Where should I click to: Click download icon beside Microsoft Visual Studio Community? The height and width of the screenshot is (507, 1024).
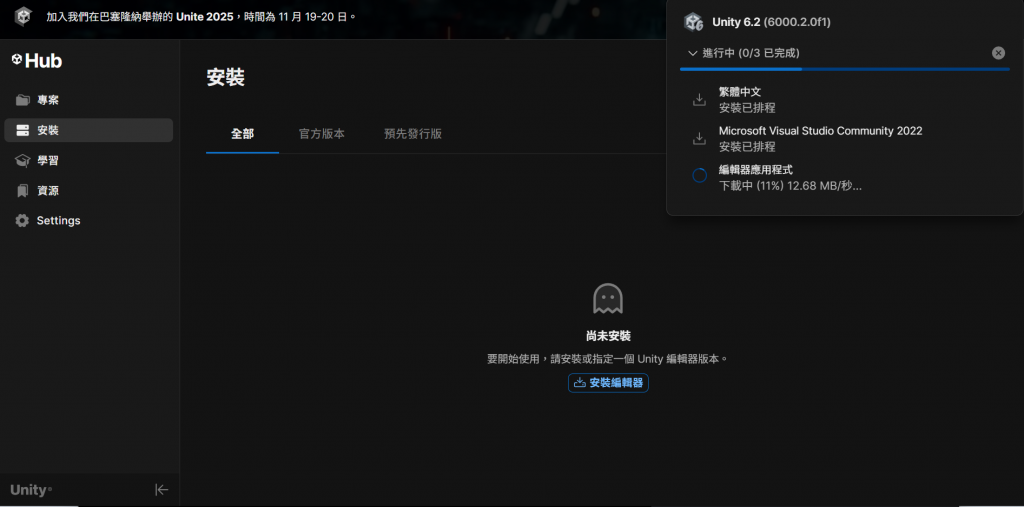click(x=699, y=139)
